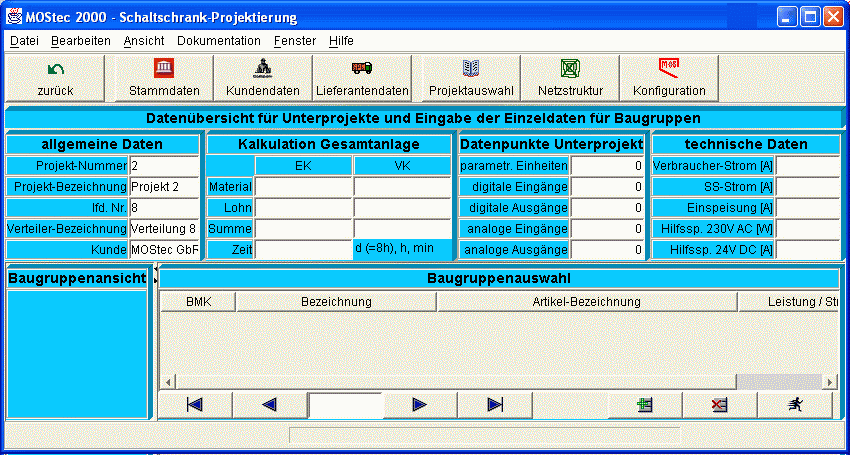Go to the next record
Image resolution: width=850 pixels, height=457 pixels.
click(420, 404)
